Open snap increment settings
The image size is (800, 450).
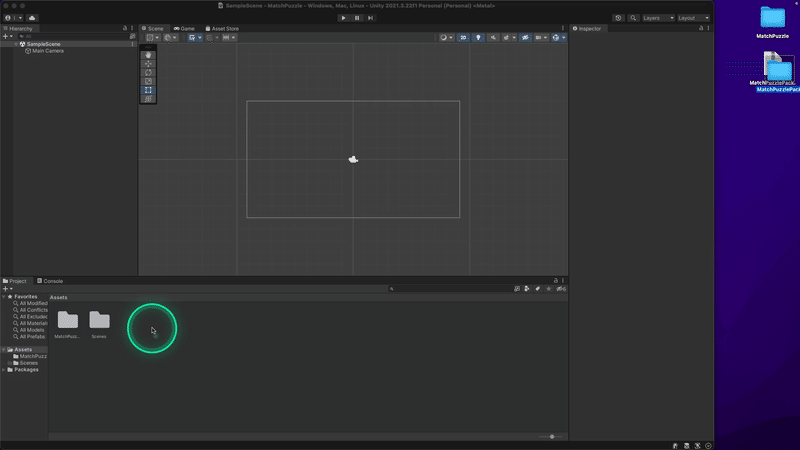point(229,37)
